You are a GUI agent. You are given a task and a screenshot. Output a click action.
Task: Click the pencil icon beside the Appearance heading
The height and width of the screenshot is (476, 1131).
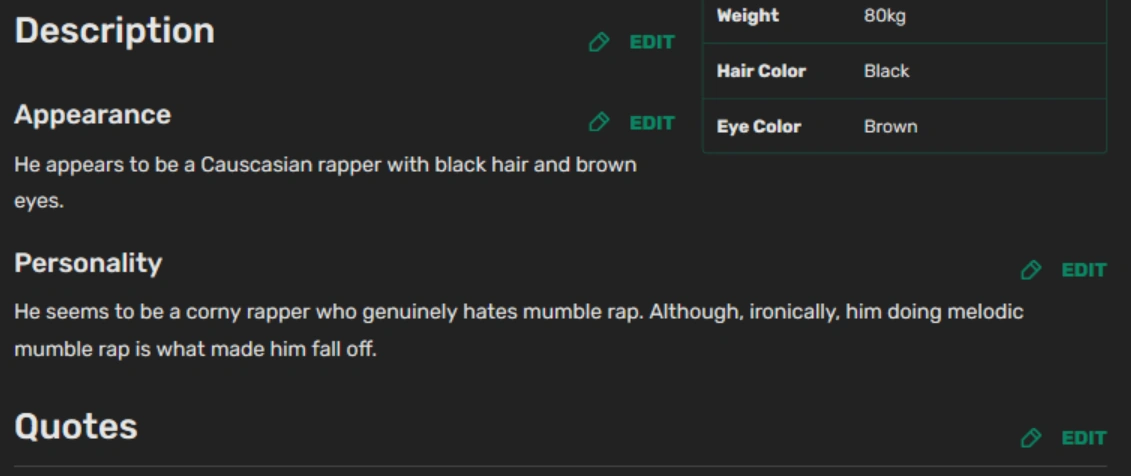[x=599, y=122]
